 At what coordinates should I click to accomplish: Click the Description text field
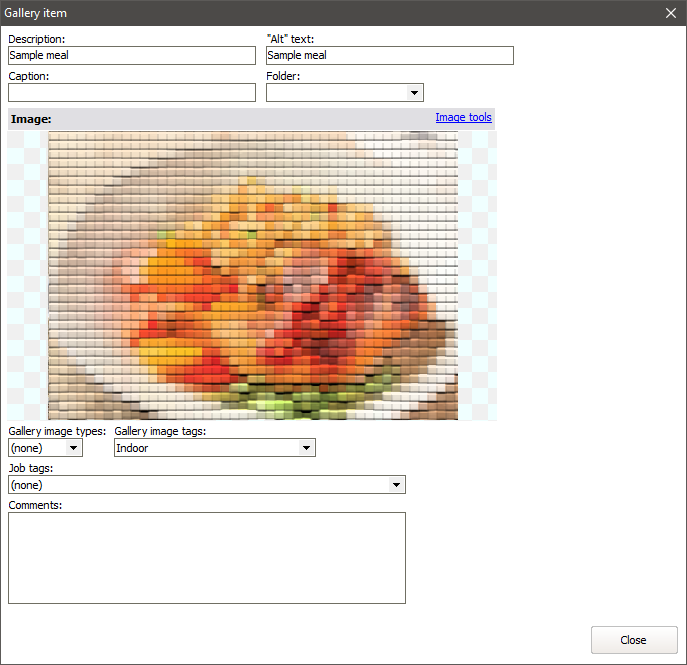click(x=131, y=56)
